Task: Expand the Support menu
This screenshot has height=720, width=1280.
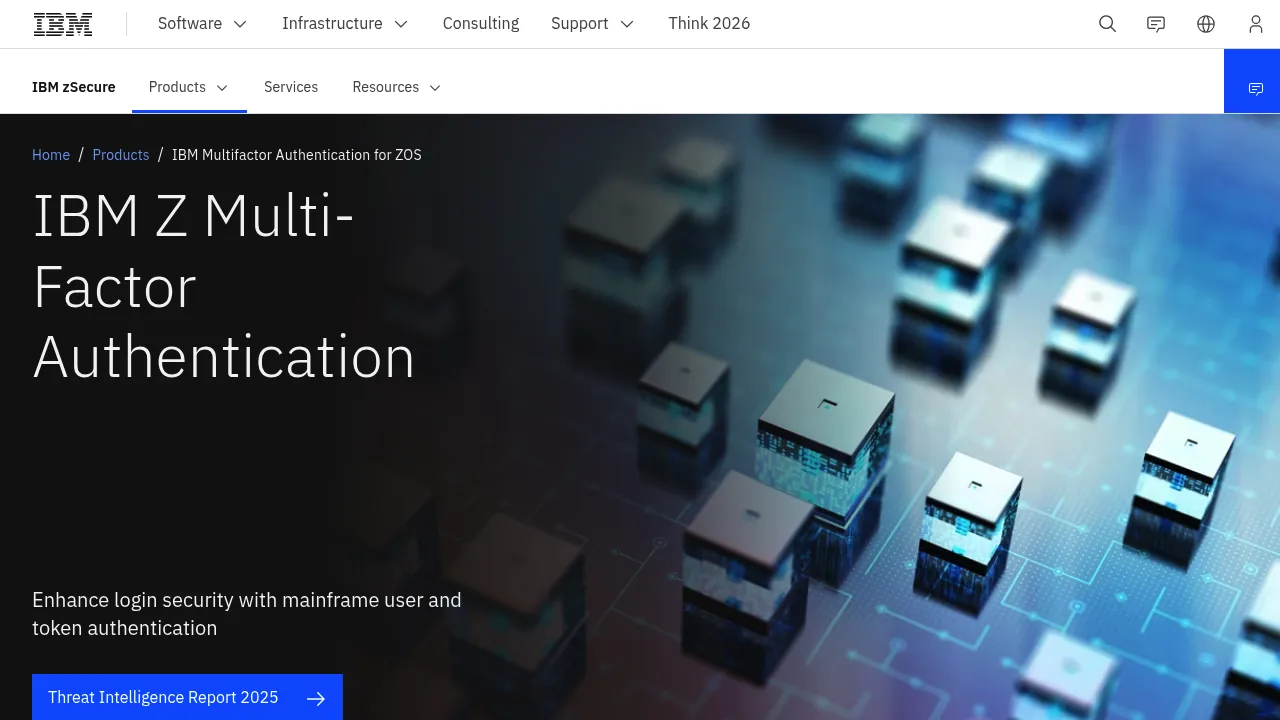Action: coord(592,24)
